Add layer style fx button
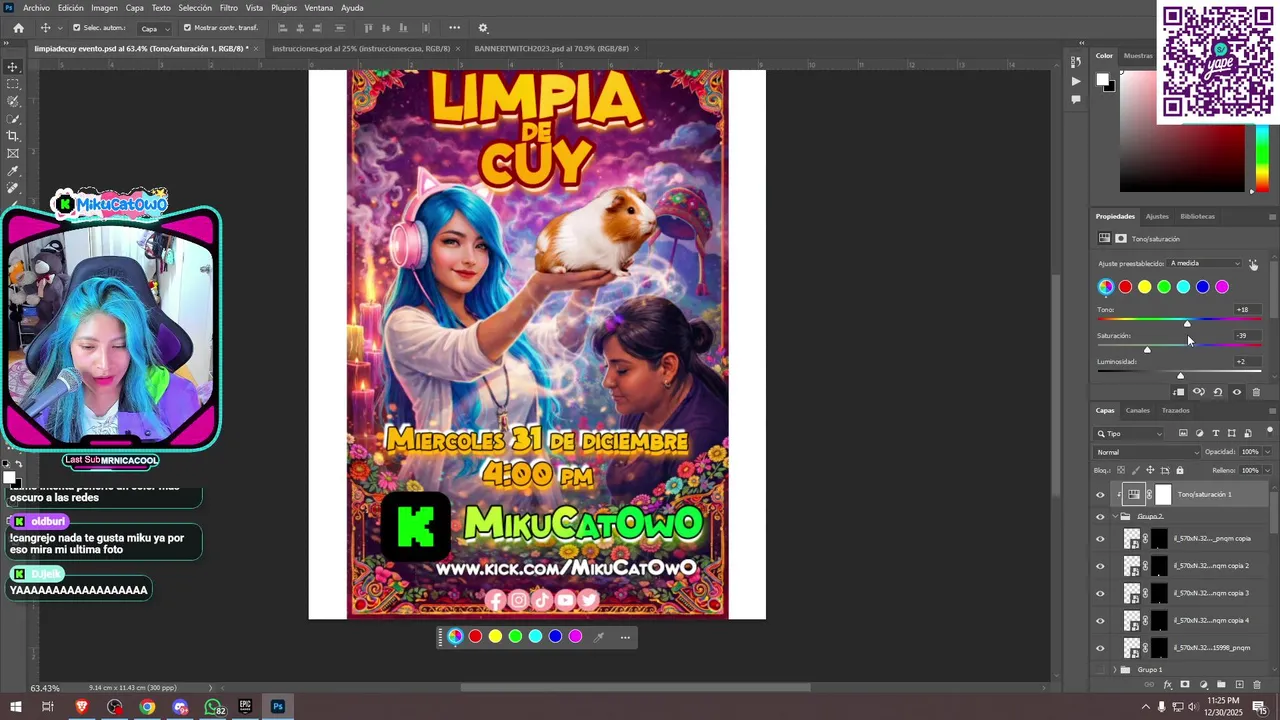 tap(1167, 685)
